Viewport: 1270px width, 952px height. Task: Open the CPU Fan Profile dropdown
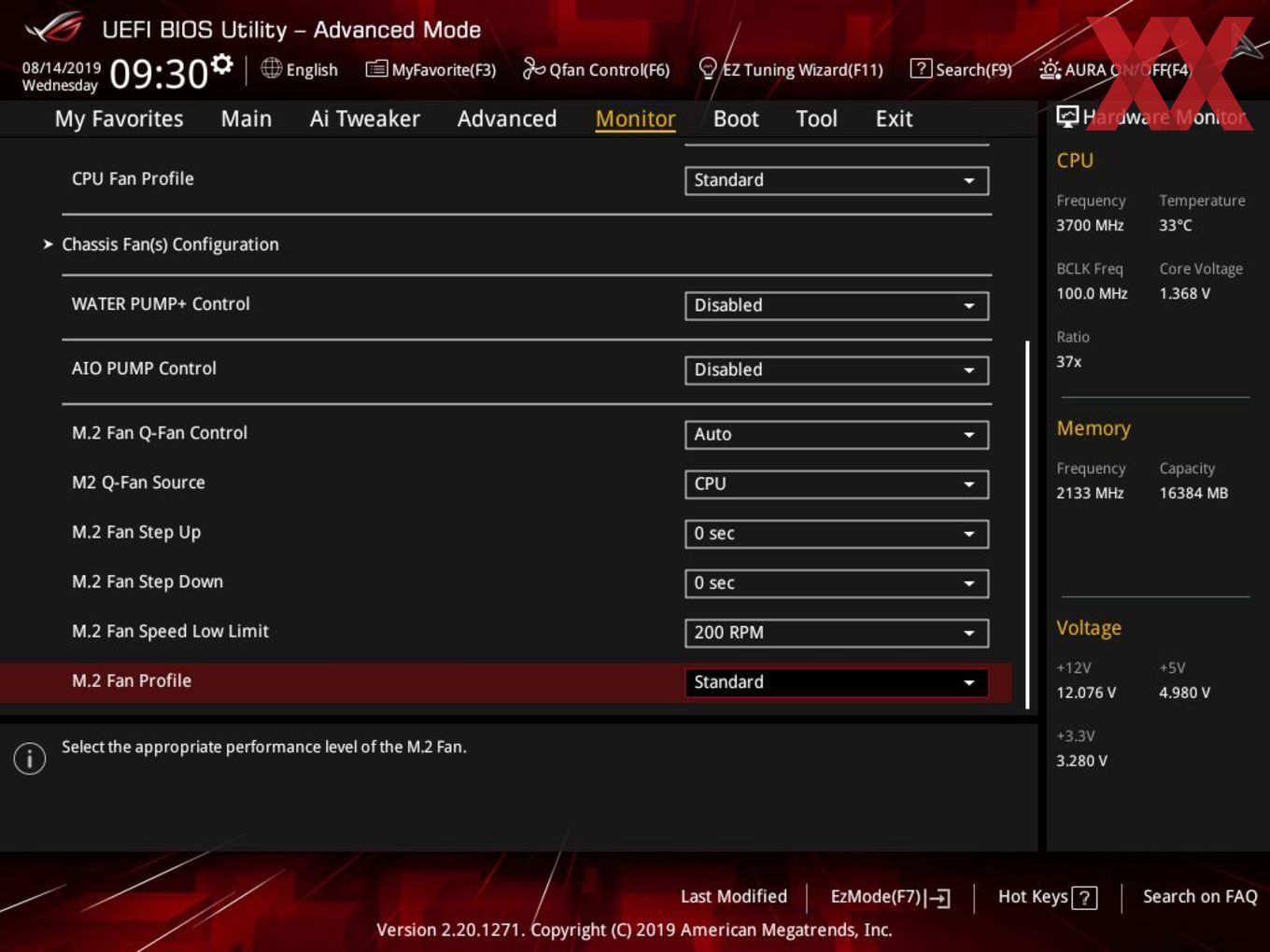836,180
